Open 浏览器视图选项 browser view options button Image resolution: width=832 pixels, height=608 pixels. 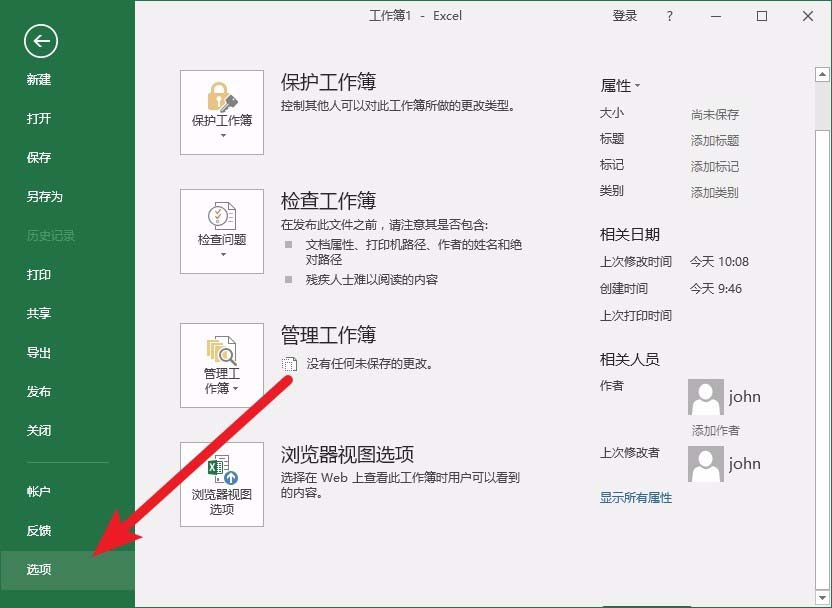tap(222, 484)
